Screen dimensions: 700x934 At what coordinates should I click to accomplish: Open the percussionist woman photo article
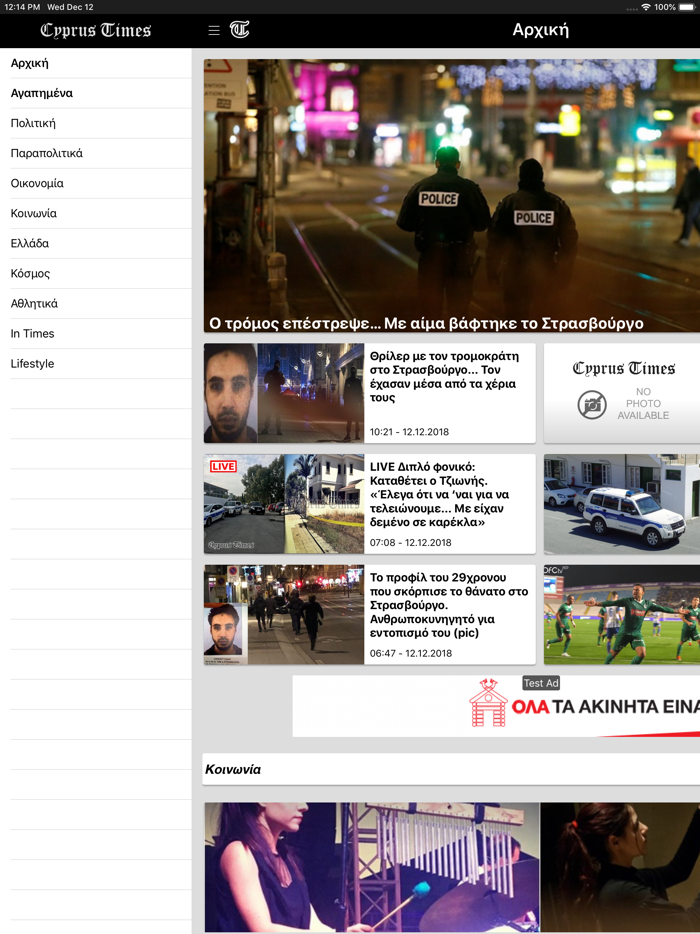point(372,867)
